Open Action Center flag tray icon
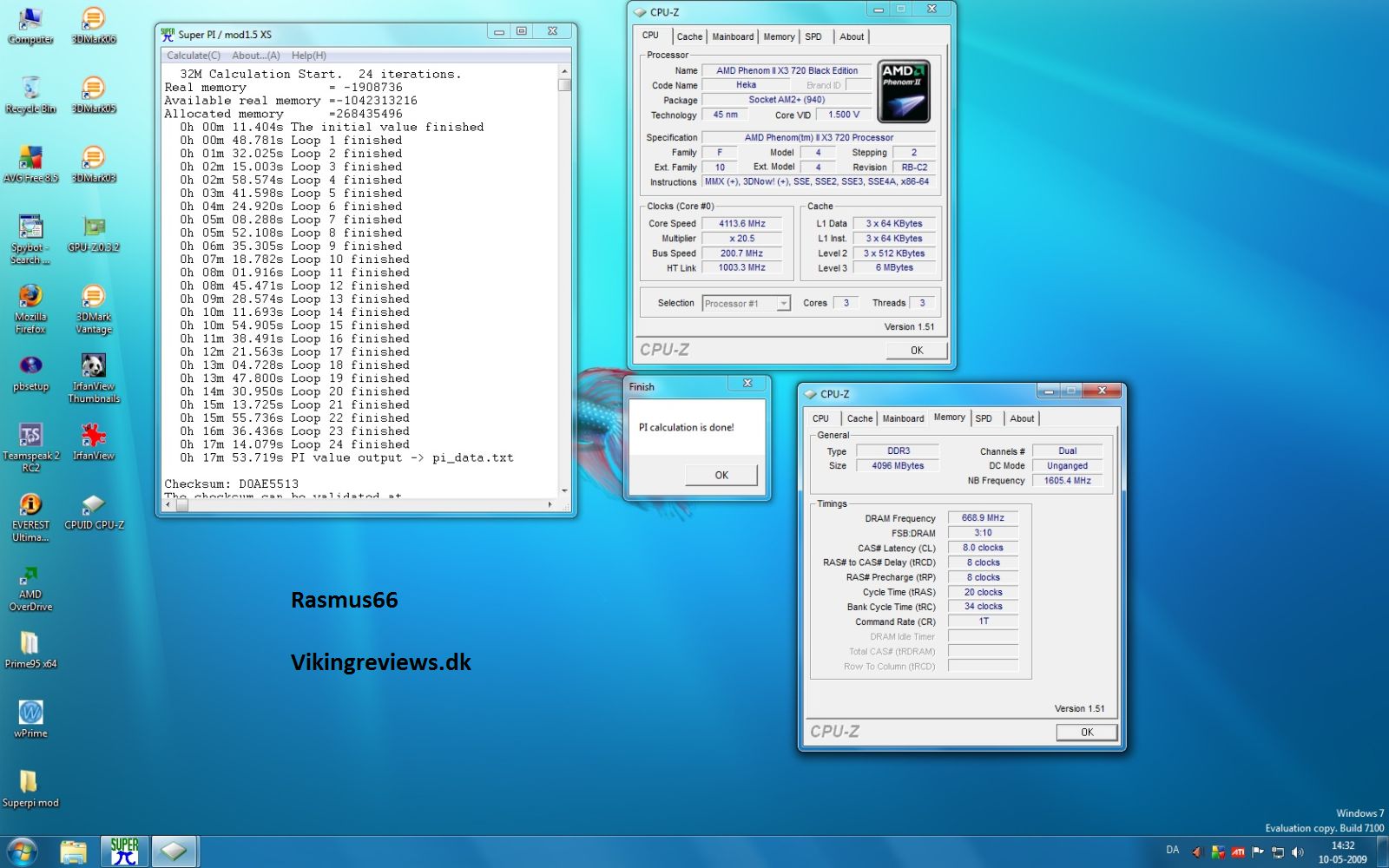 tap(1258, 852)
